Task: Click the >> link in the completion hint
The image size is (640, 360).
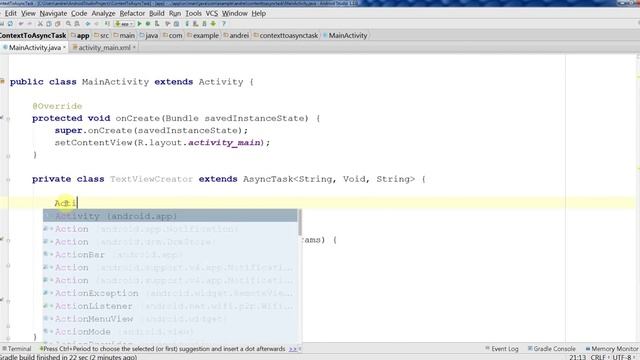Action: [293, 349]
